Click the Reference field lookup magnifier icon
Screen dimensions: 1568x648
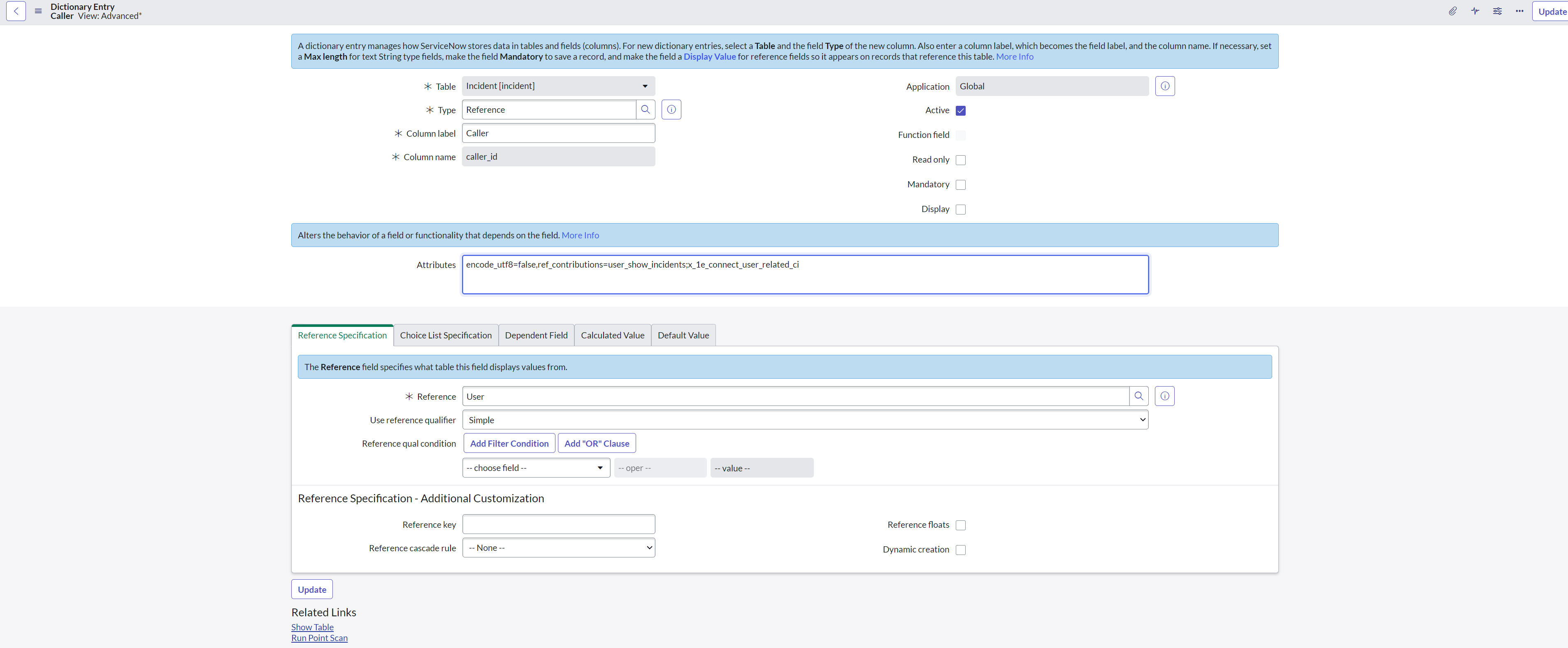pos(1138,396)
